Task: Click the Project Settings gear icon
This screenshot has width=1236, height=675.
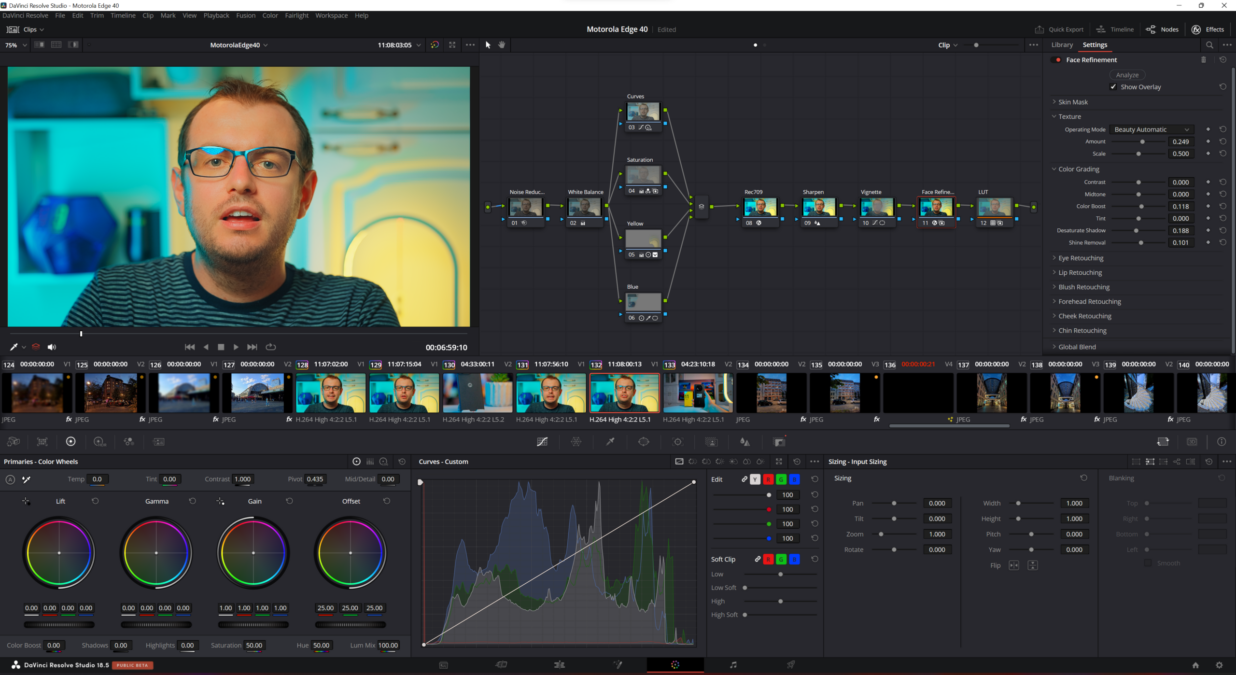Action: (x=1218, y=665)
